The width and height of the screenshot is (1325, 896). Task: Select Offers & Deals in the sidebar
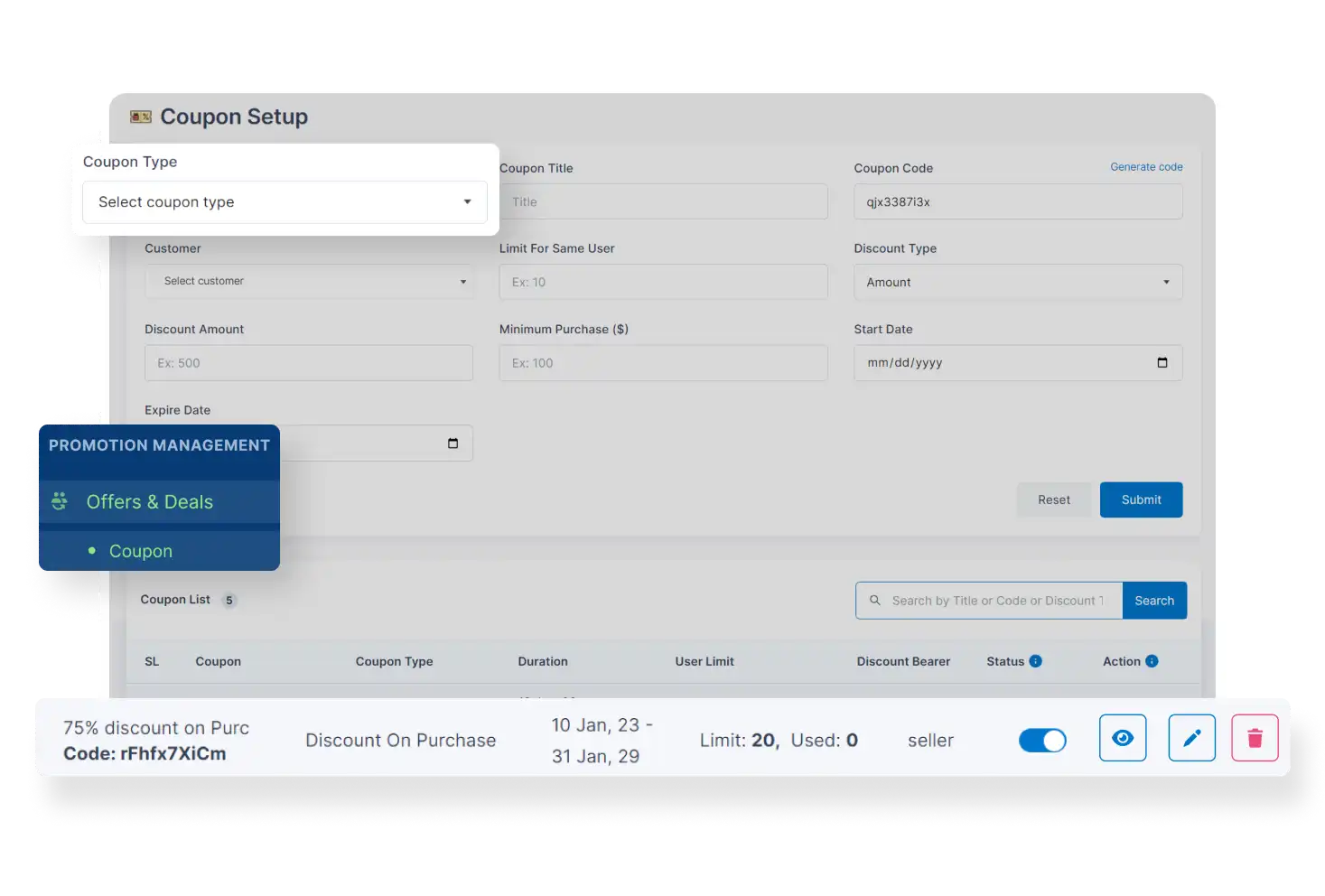pyautogui.click(x=150, y=501)
